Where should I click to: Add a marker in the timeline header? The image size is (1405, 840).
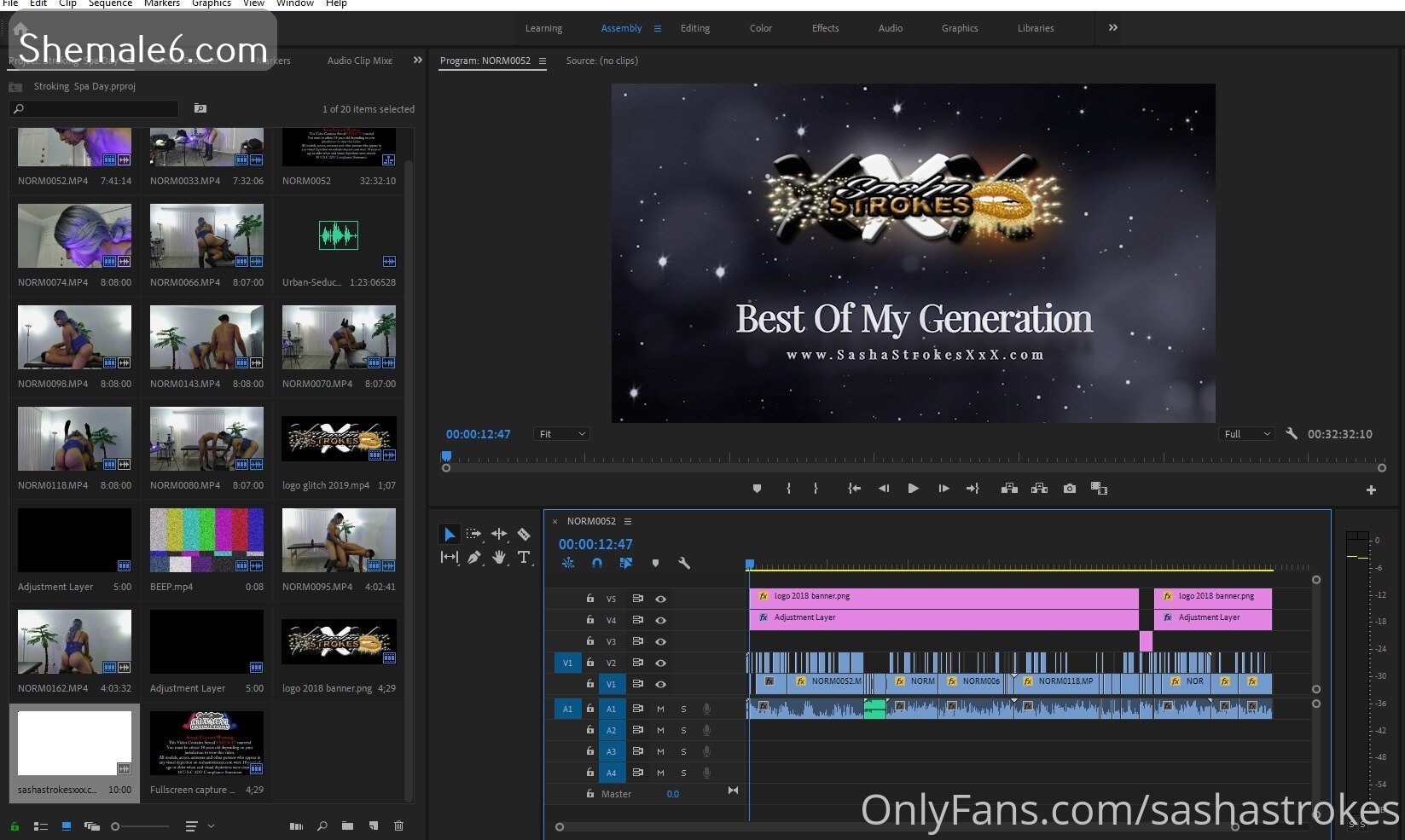click(655, 563)
